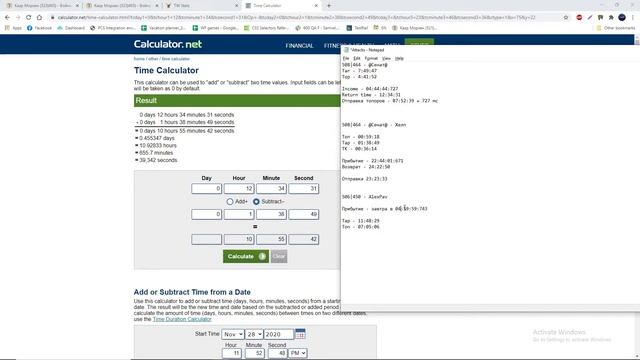Open the Chrome three-dot menu

[x=633, y=18]
